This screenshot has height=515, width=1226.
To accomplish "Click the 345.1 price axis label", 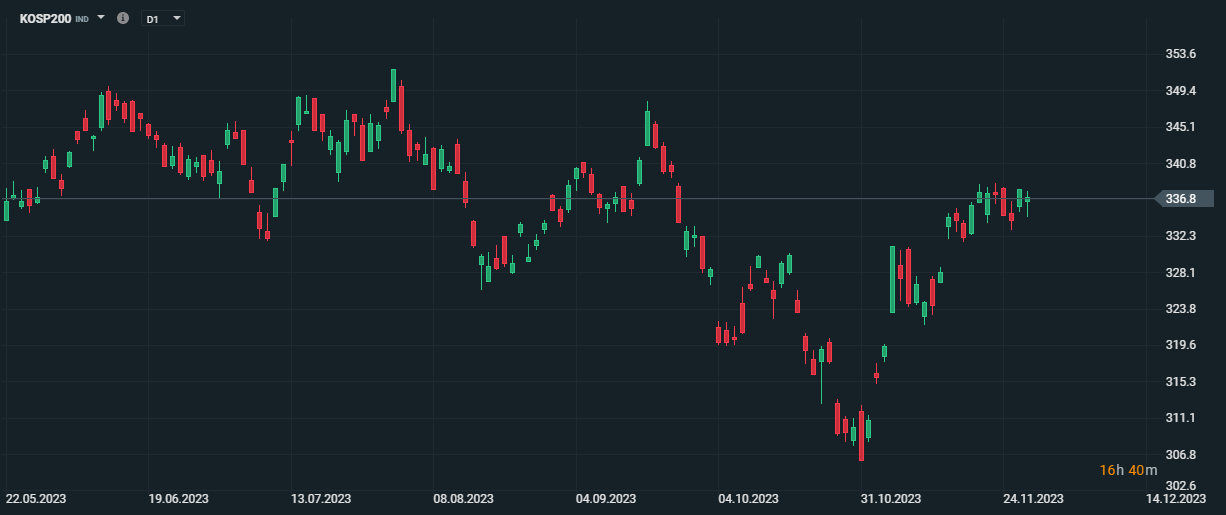I will click(1181, 127).
